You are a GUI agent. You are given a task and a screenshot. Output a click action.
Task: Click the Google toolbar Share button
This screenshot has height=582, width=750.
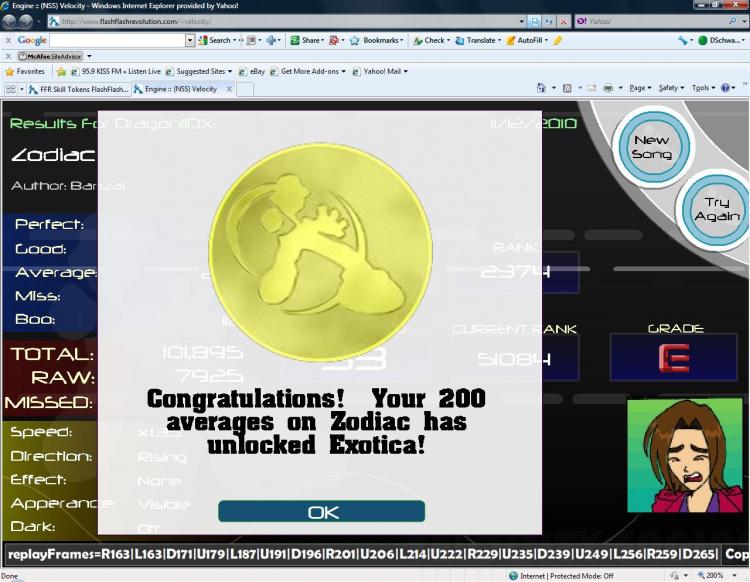[x=307, y=41]
